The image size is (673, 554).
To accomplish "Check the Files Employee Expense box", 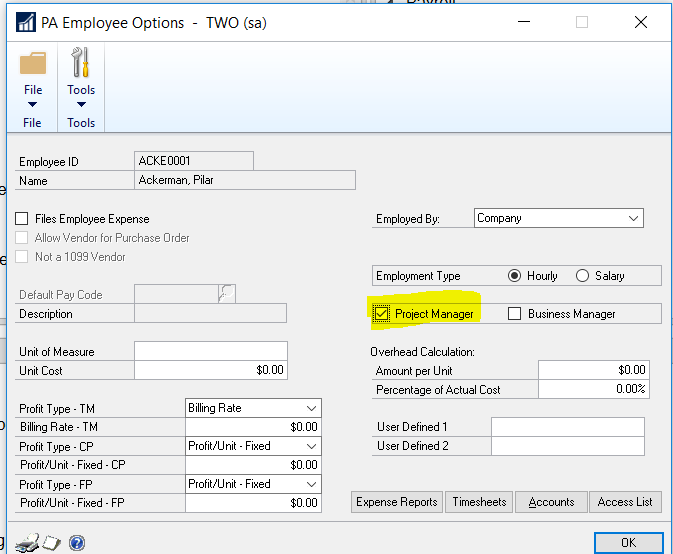I will coord(22,219).
